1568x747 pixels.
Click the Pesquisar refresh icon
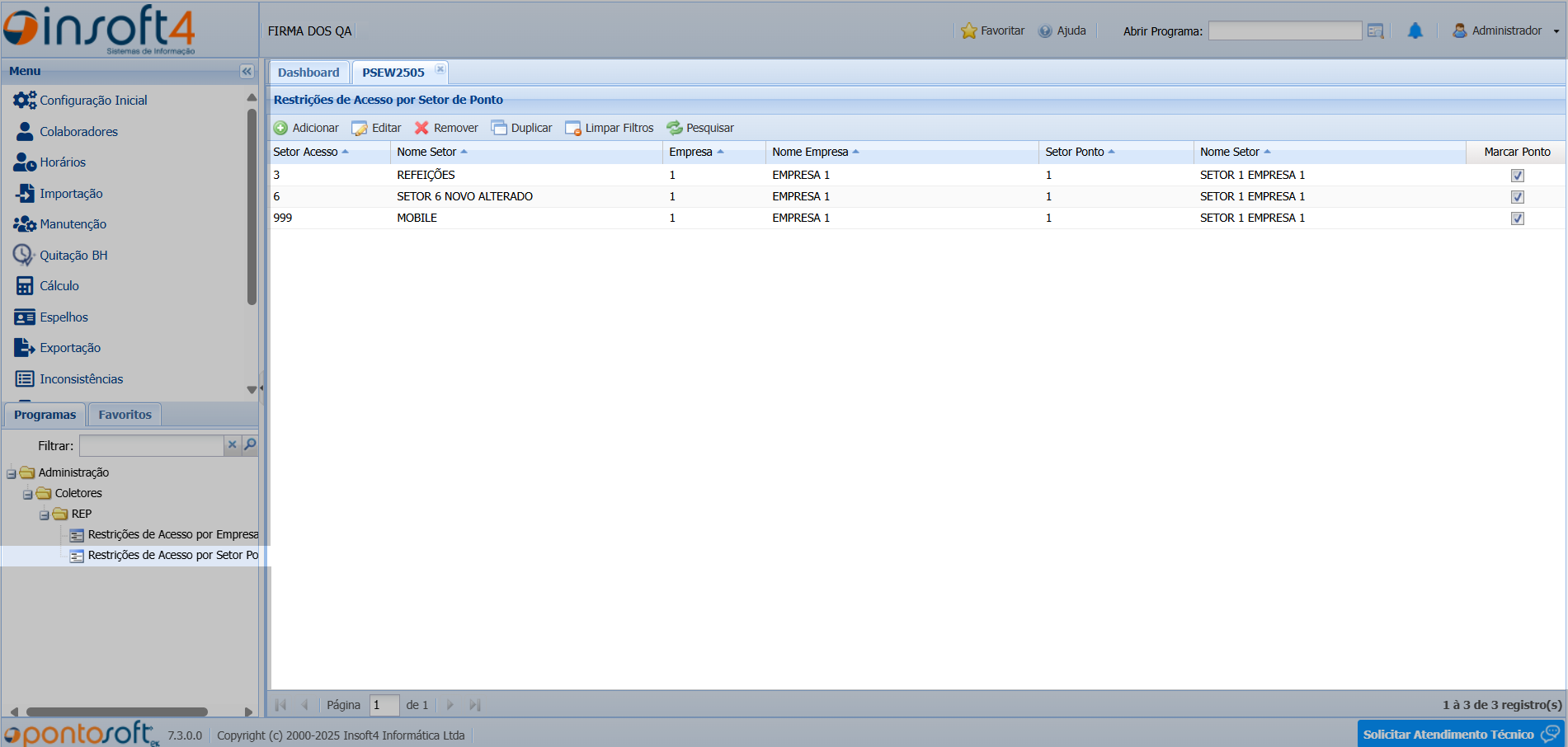tap(675, 128)
